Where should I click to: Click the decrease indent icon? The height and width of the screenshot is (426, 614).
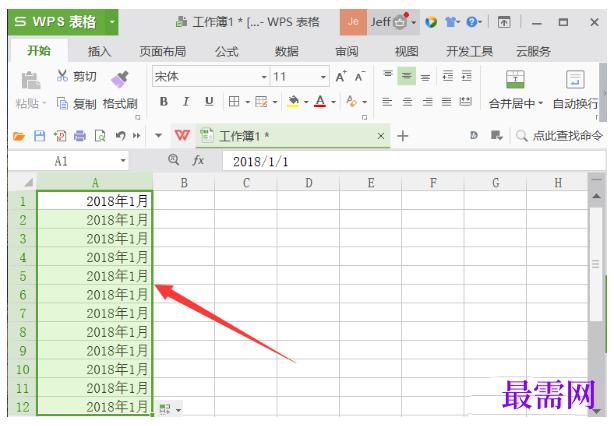(x=448, y=76)
